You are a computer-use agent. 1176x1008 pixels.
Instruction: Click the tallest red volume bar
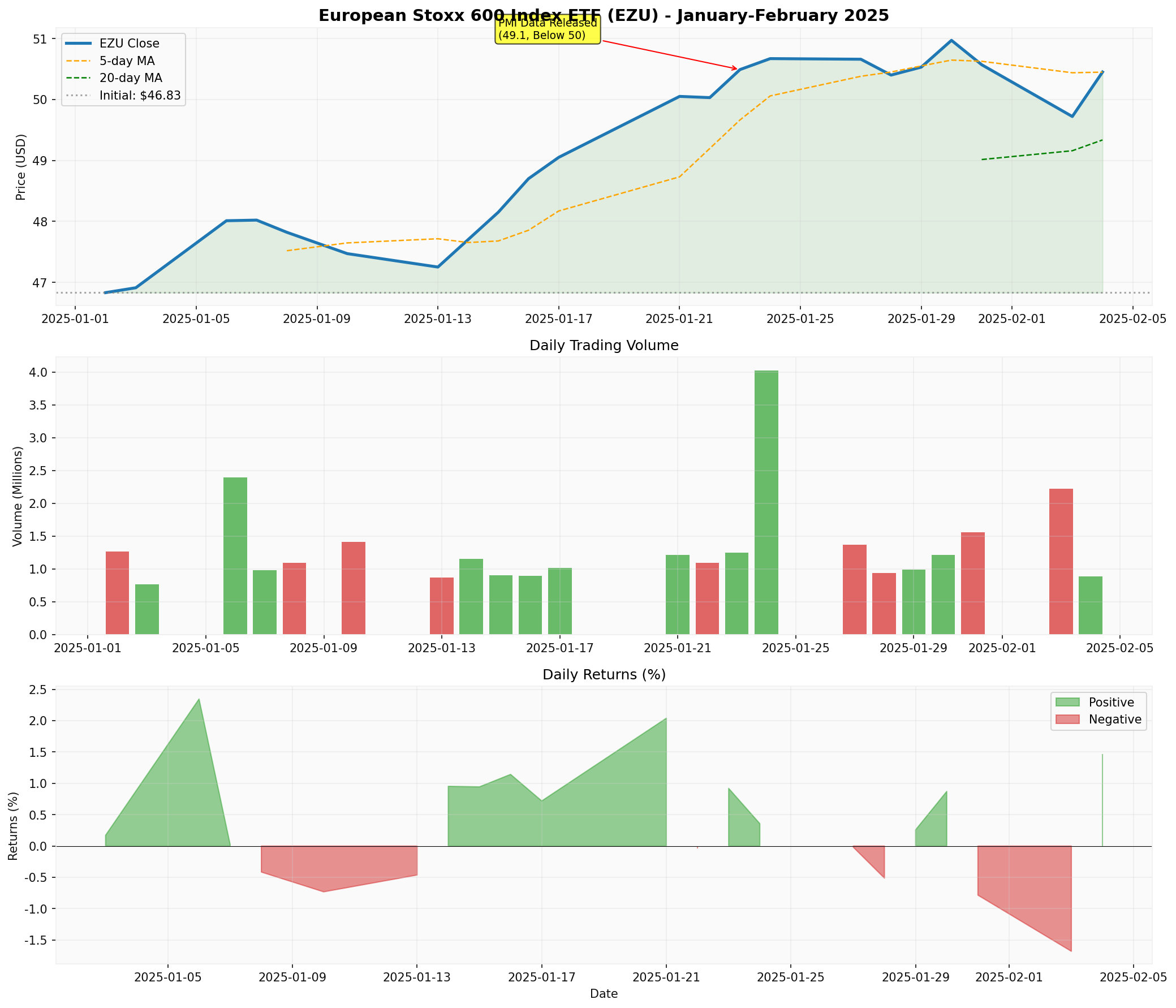[x=1061, y=561]
